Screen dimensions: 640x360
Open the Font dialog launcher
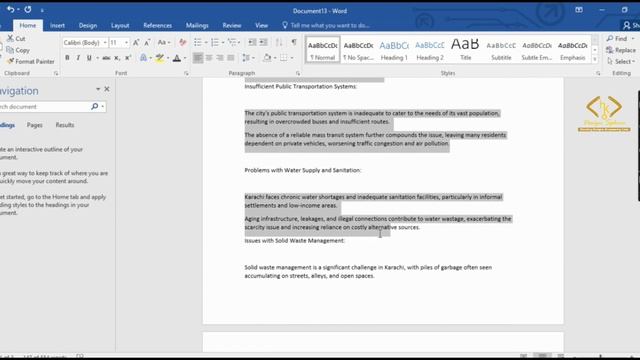point(186,73)
